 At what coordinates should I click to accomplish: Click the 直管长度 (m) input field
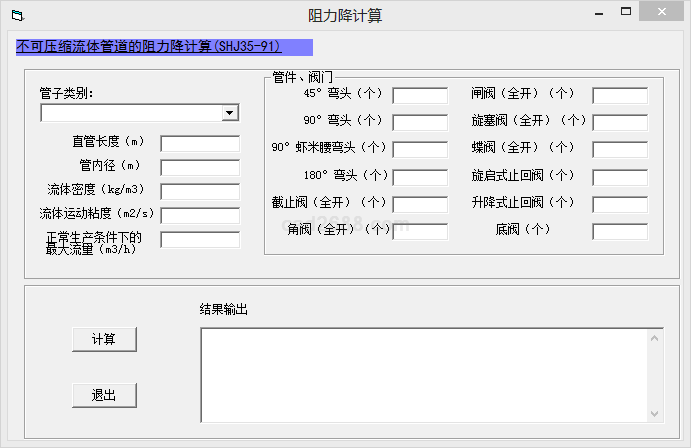200,144
